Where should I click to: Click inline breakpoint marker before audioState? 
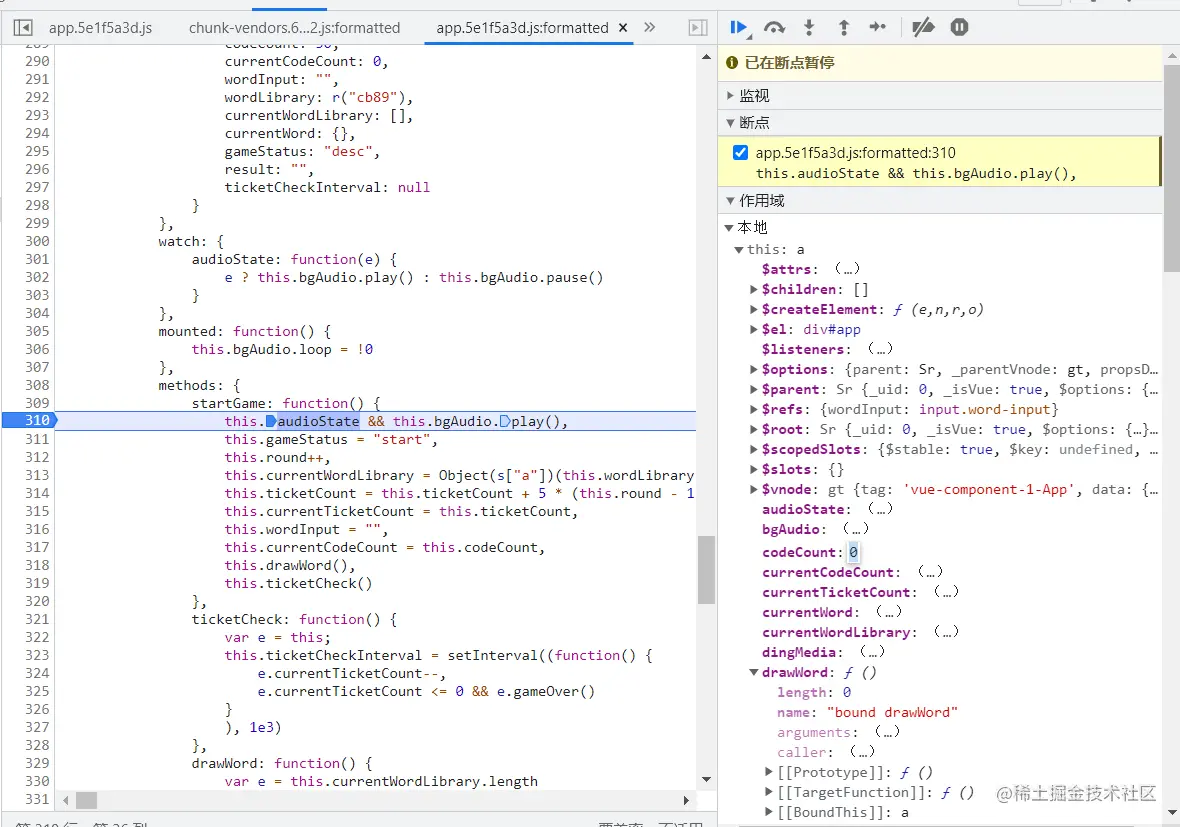271,421
